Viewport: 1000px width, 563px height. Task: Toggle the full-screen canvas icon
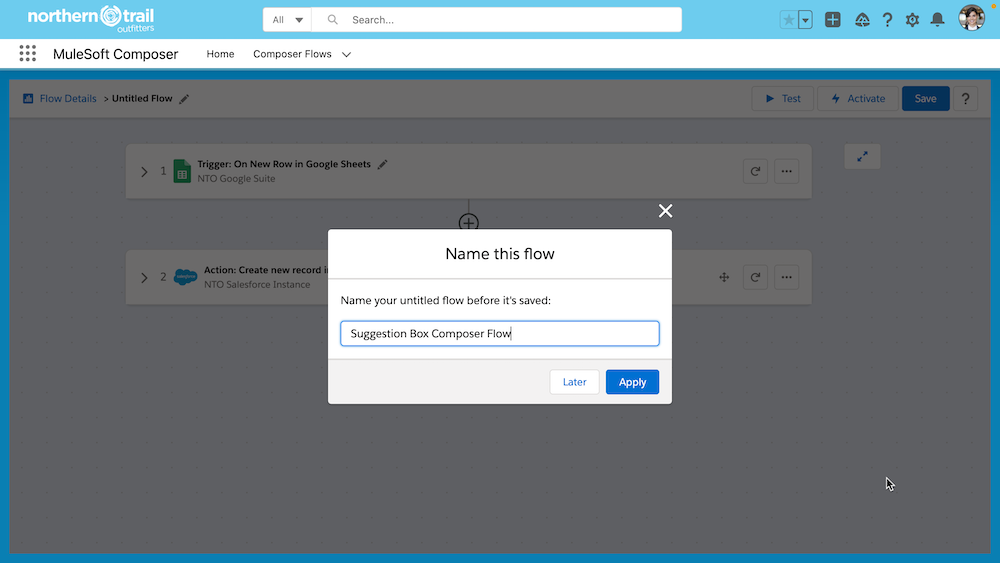[x=862, y=156]
